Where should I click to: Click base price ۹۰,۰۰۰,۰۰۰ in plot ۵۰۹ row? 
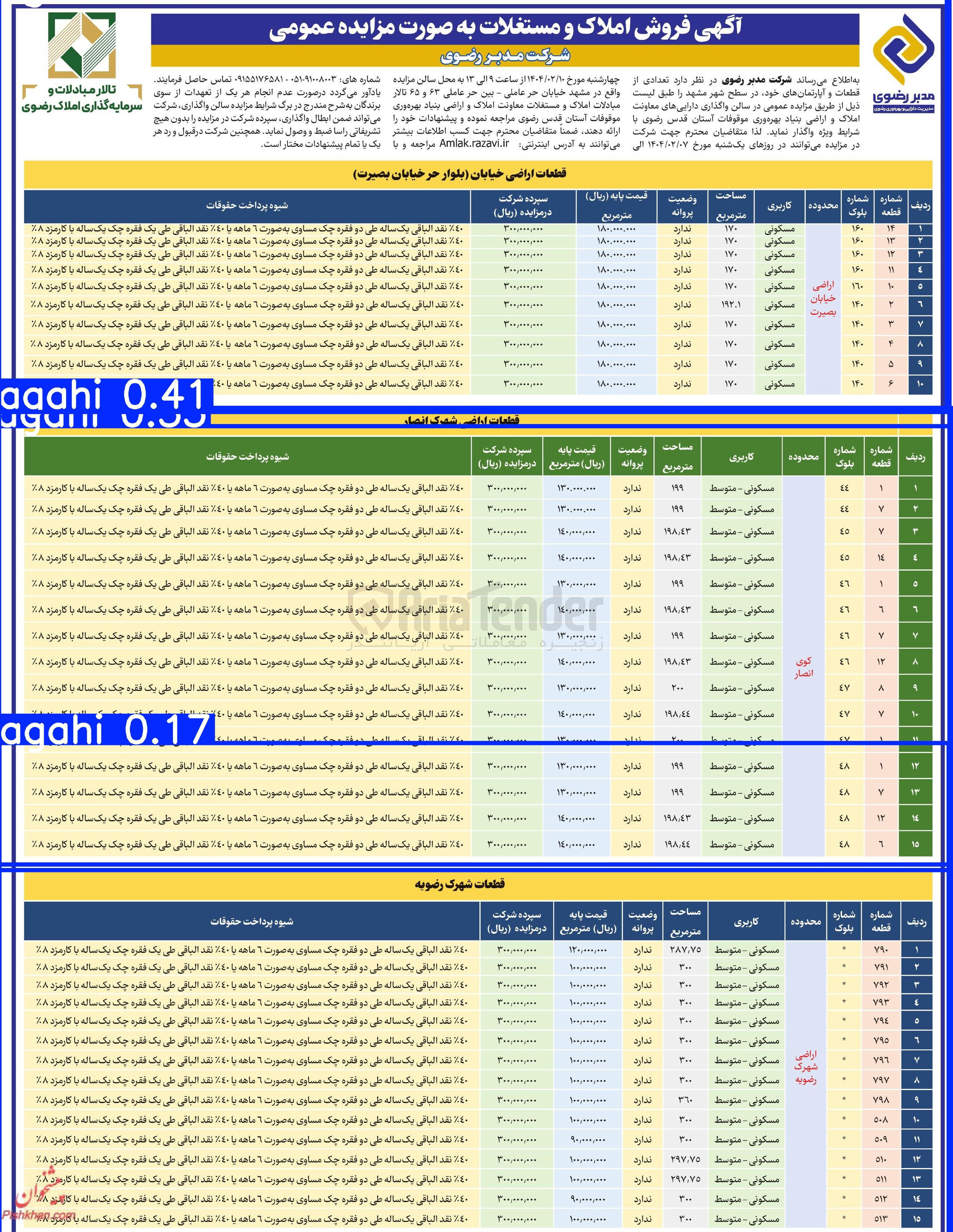588,1139
